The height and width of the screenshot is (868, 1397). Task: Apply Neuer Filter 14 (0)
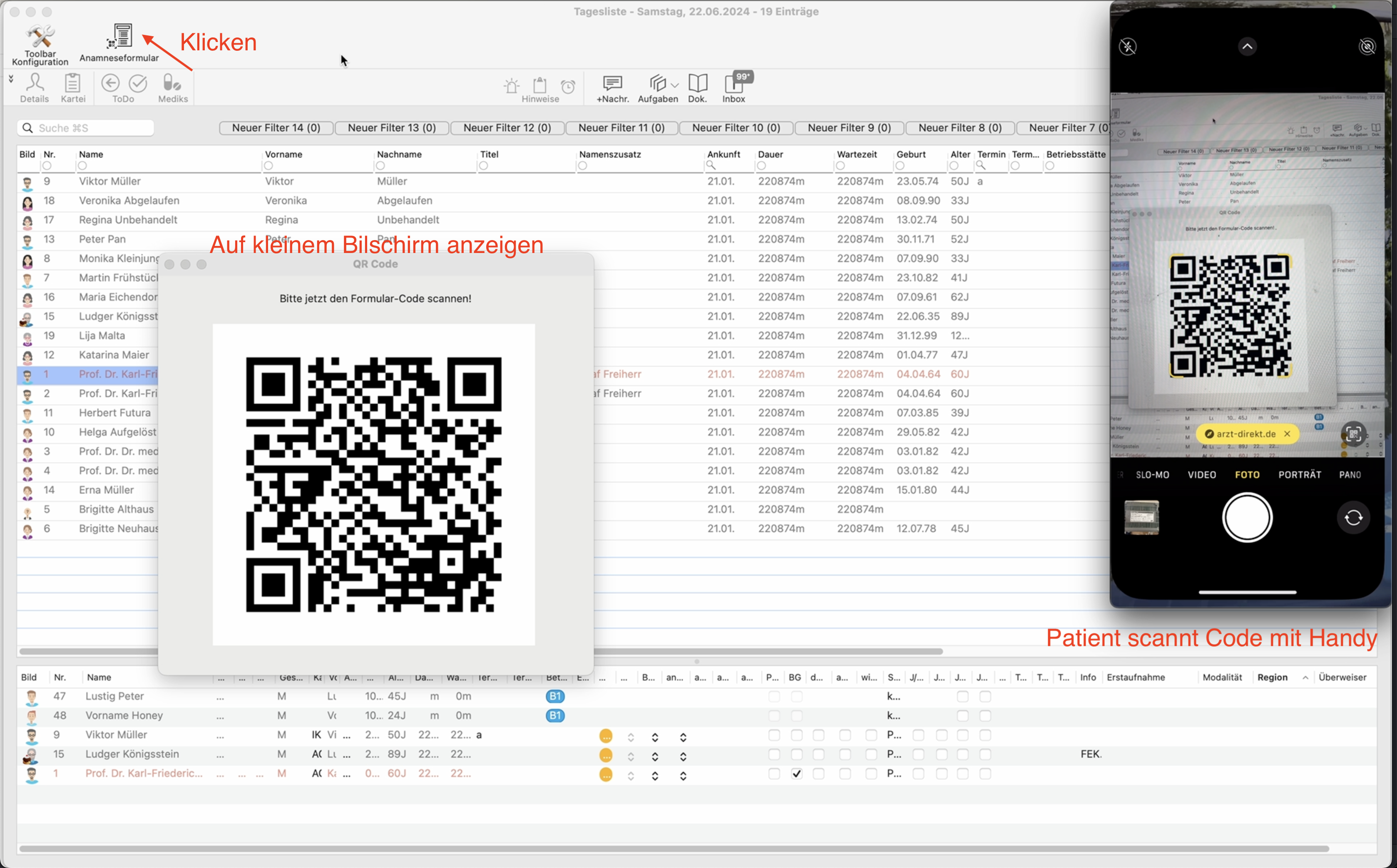click(276, 128)
